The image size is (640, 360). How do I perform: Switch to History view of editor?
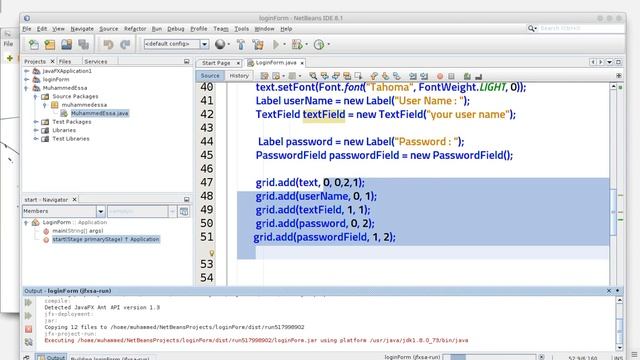click(239, 76)
